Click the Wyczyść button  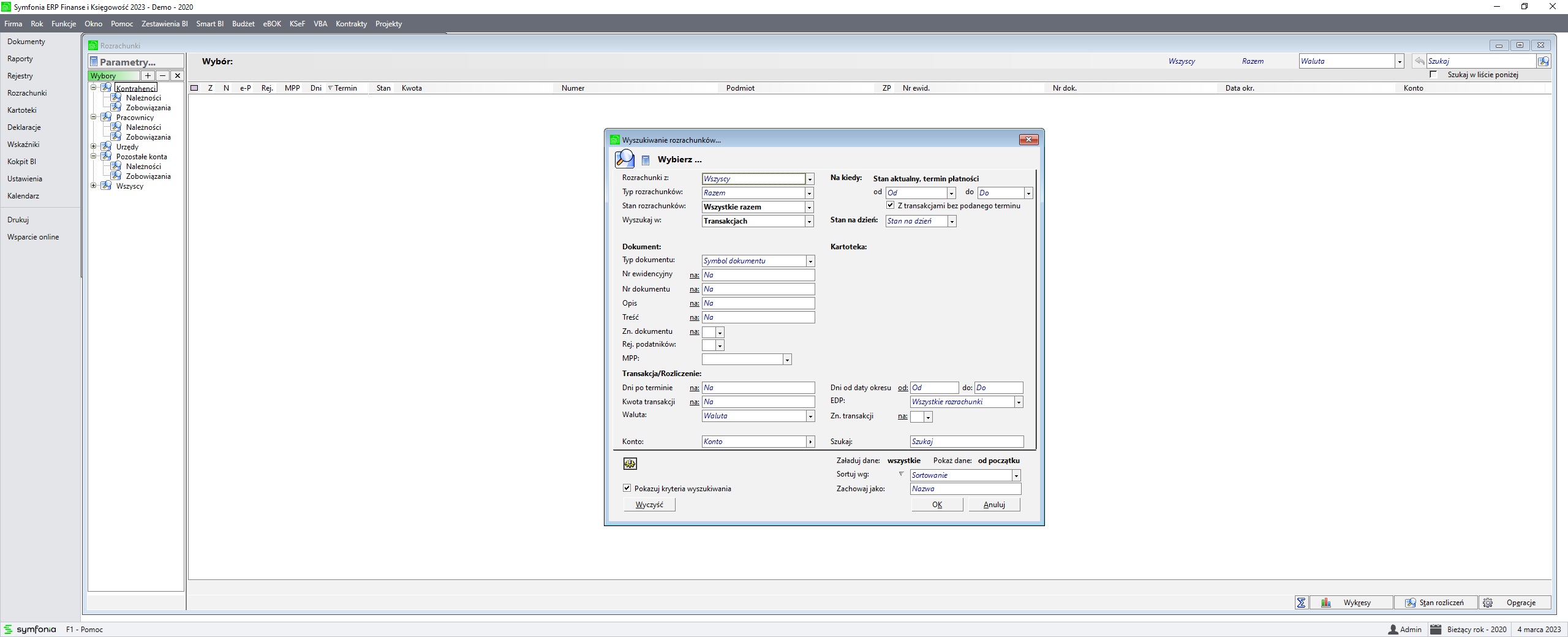point(649,505)
